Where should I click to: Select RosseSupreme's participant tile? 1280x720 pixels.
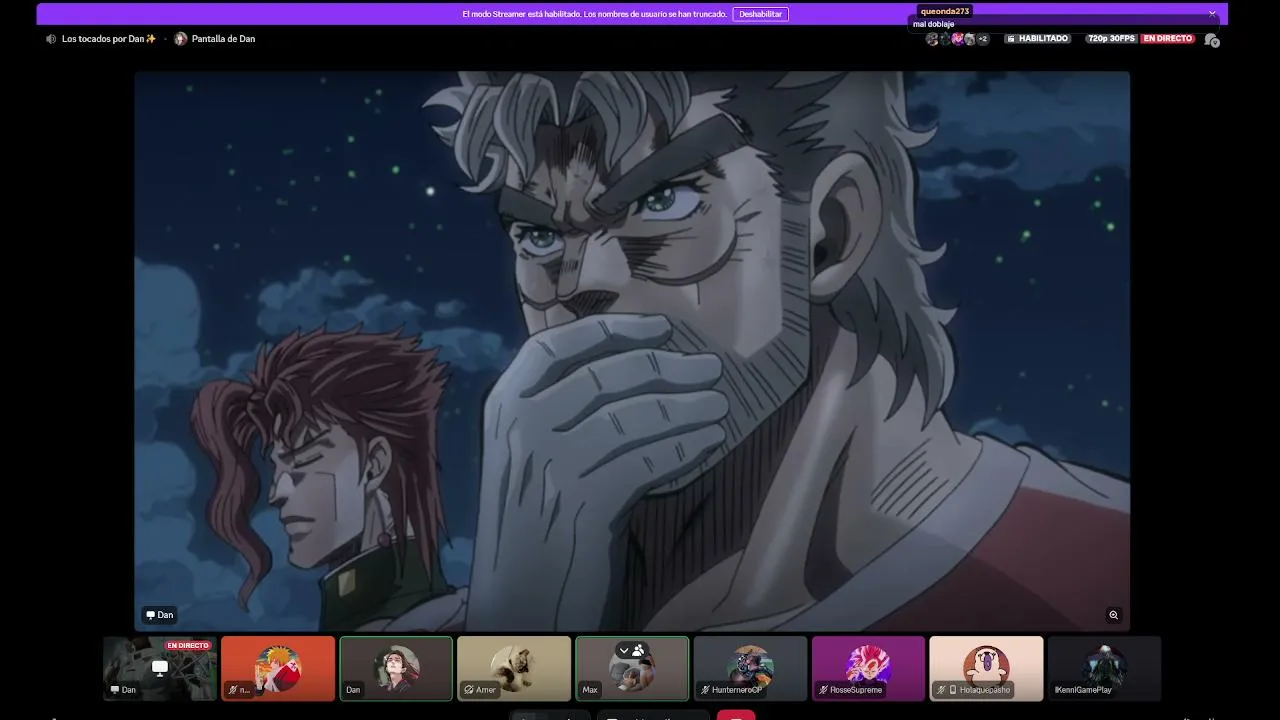(x=868, y=668)
